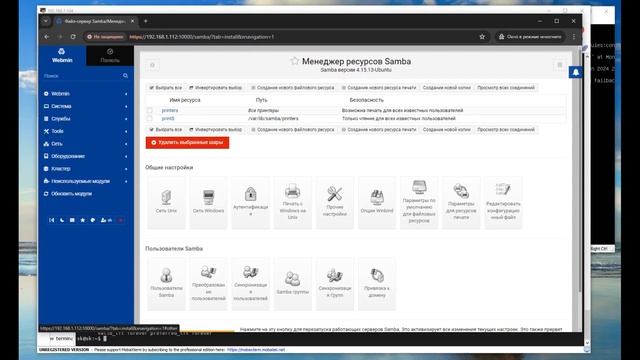Click Инвертировать выбор below the share list
Screen dimensions: 640x360
(x=215, y=129)
